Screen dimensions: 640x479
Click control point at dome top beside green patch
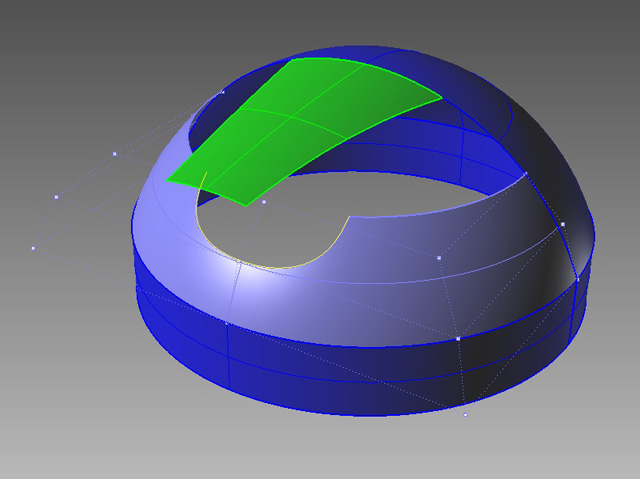point(222,92)
